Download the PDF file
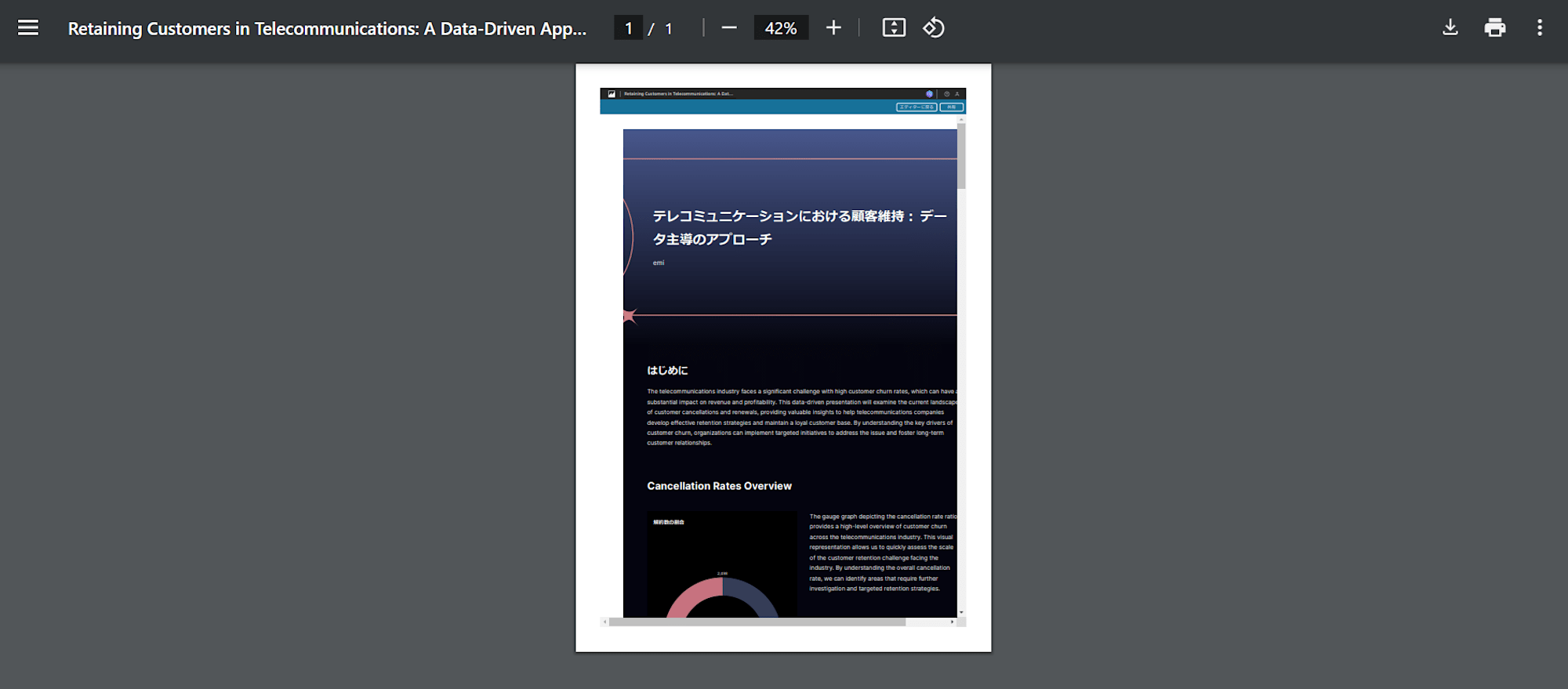1568x689 pixels. tap(1450, 28)
